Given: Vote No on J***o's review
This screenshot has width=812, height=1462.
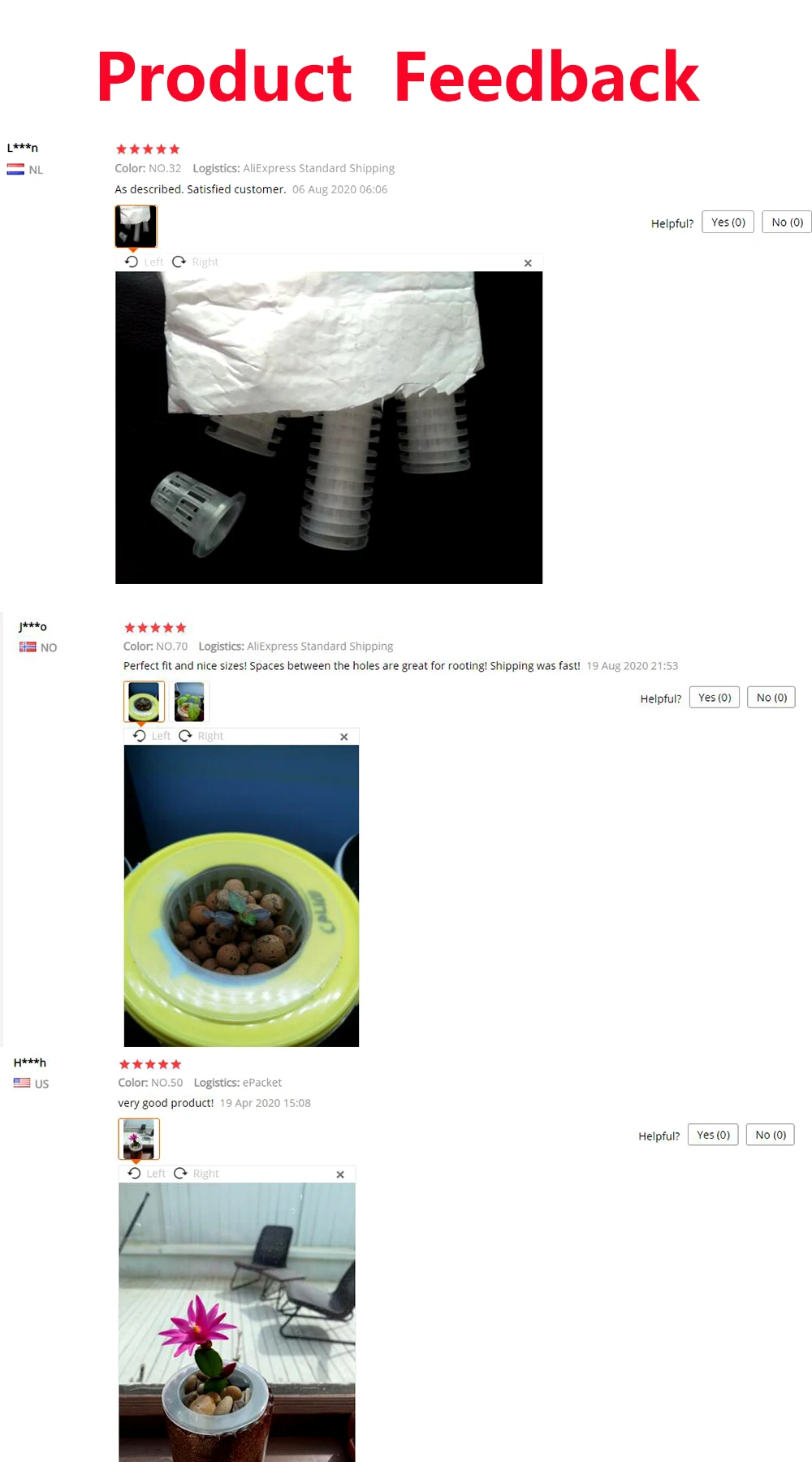Looking at the screenshot, I should pos(771,698).
